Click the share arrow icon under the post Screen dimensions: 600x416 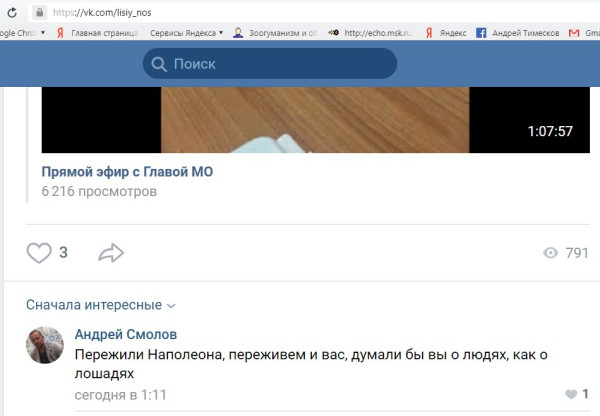(110, 253)
